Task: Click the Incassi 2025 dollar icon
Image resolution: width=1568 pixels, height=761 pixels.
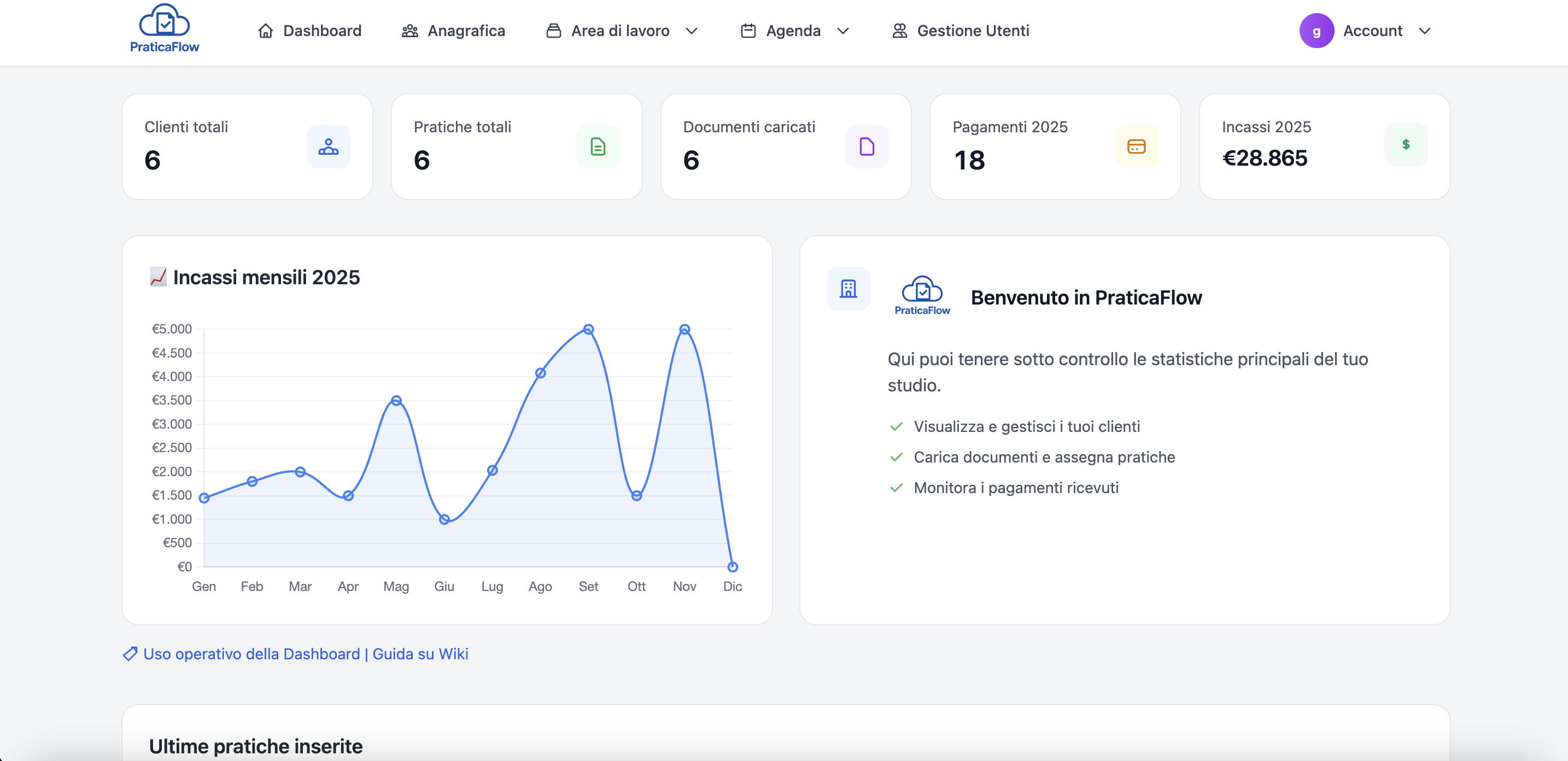Action: pyautogui.click(x=1406, y=144)
